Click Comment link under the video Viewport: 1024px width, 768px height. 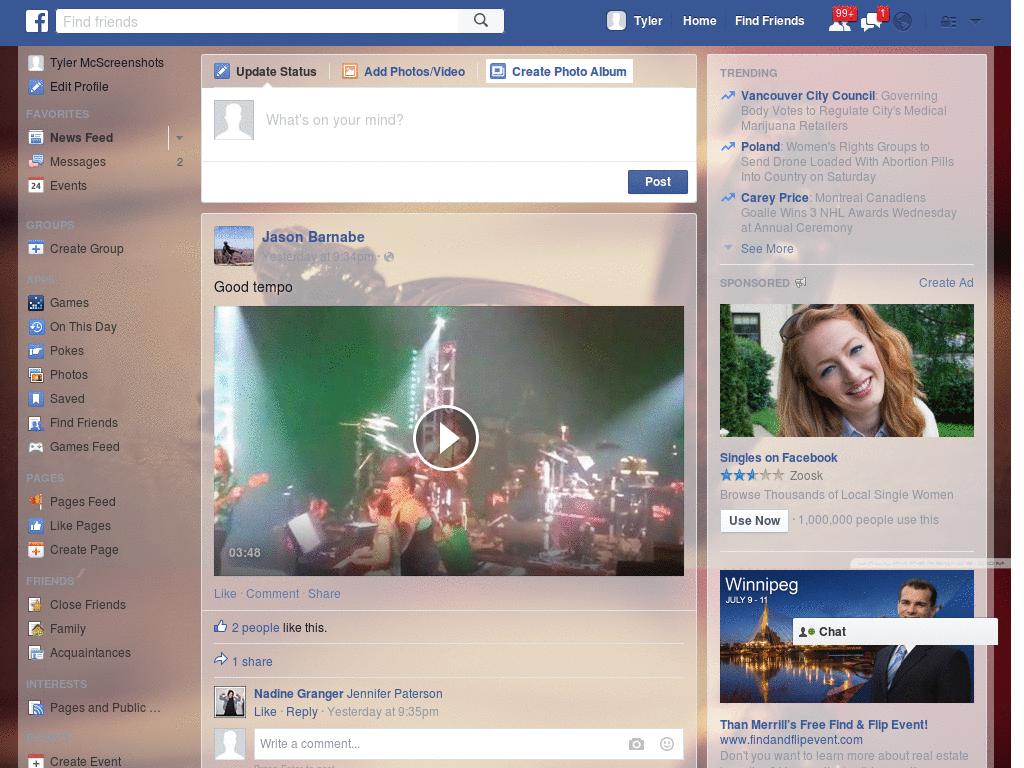point(272,594)
